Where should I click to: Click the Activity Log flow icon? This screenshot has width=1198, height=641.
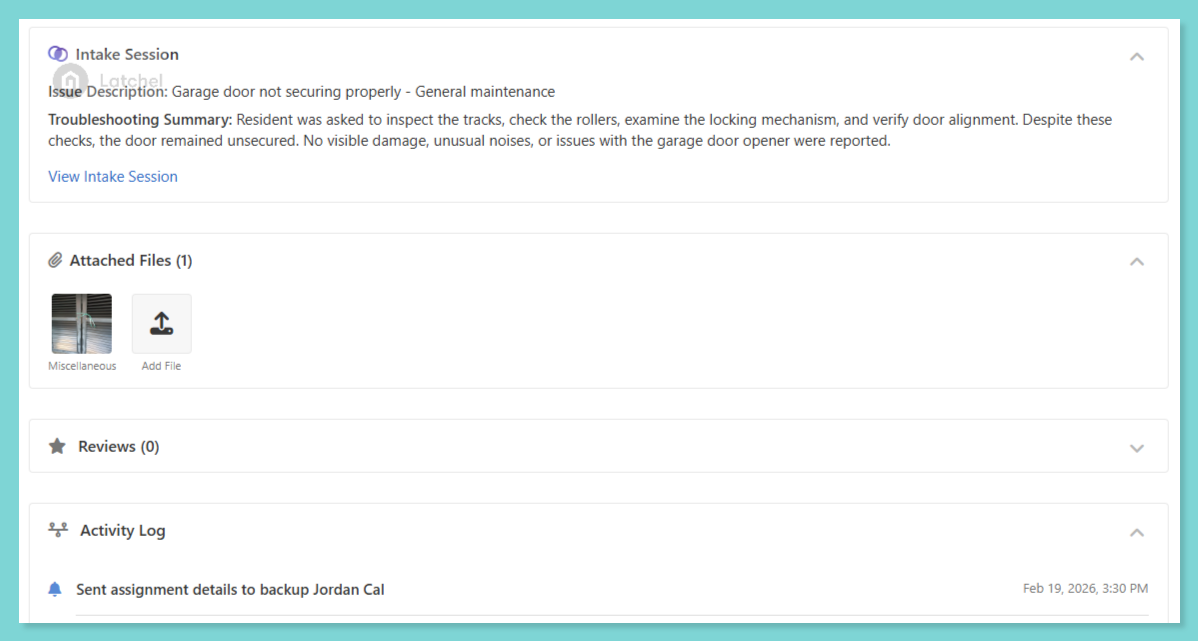click(x=58, y=529)
